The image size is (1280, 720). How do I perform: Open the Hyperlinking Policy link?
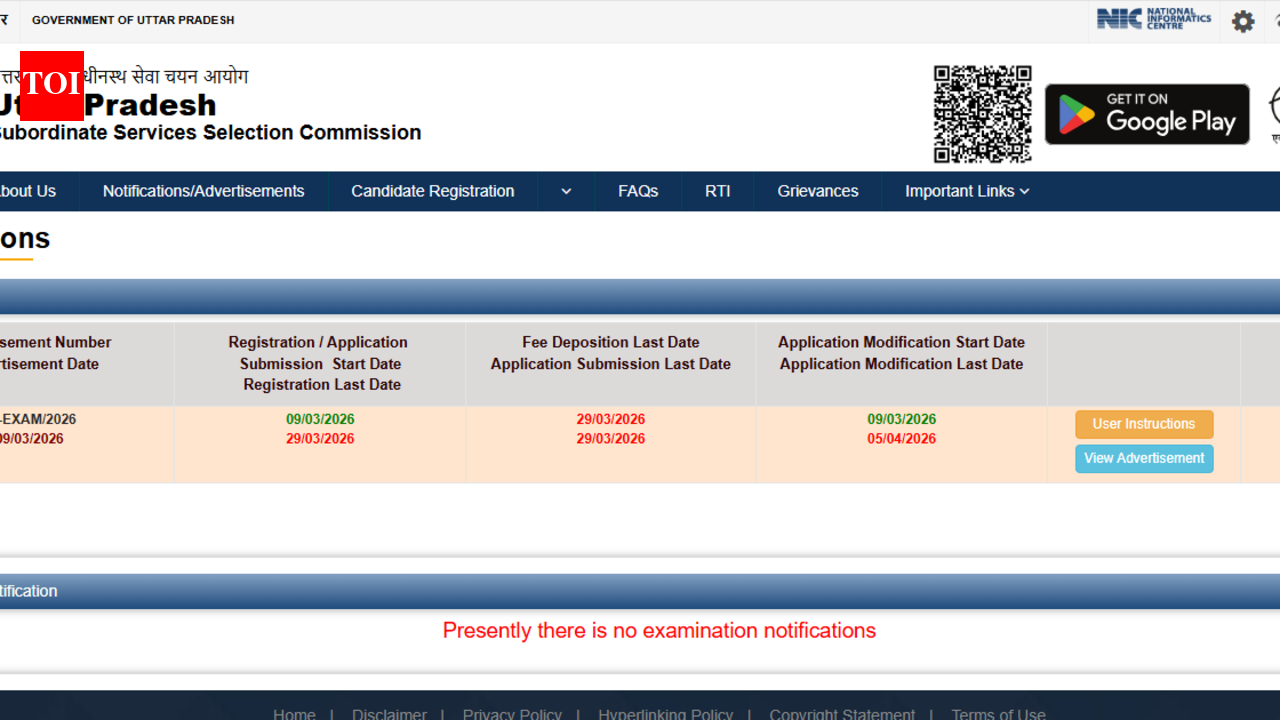coord(665,713)
